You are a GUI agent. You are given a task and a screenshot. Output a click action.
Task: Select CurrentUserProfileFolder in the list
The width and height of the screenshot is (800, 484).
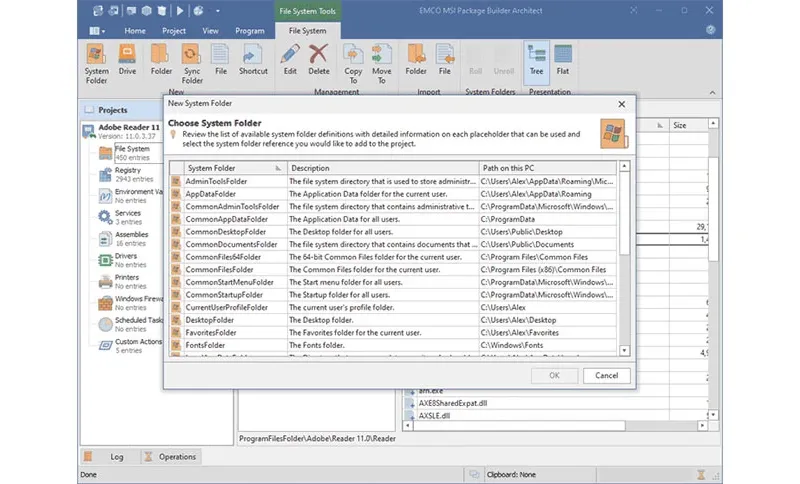[393, 307]
